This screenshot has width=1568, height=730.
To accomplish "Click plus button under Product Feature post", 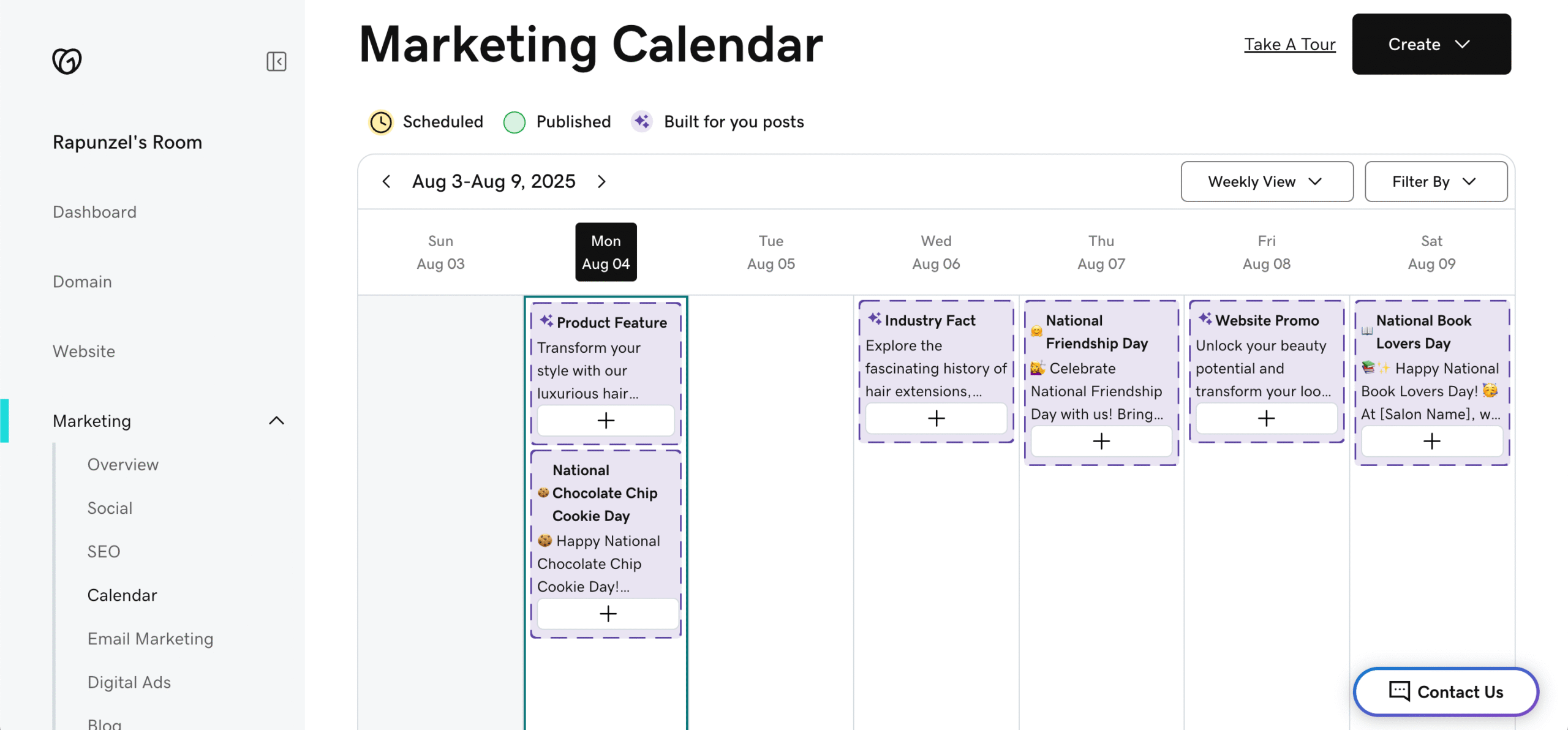I will (606, 420).
